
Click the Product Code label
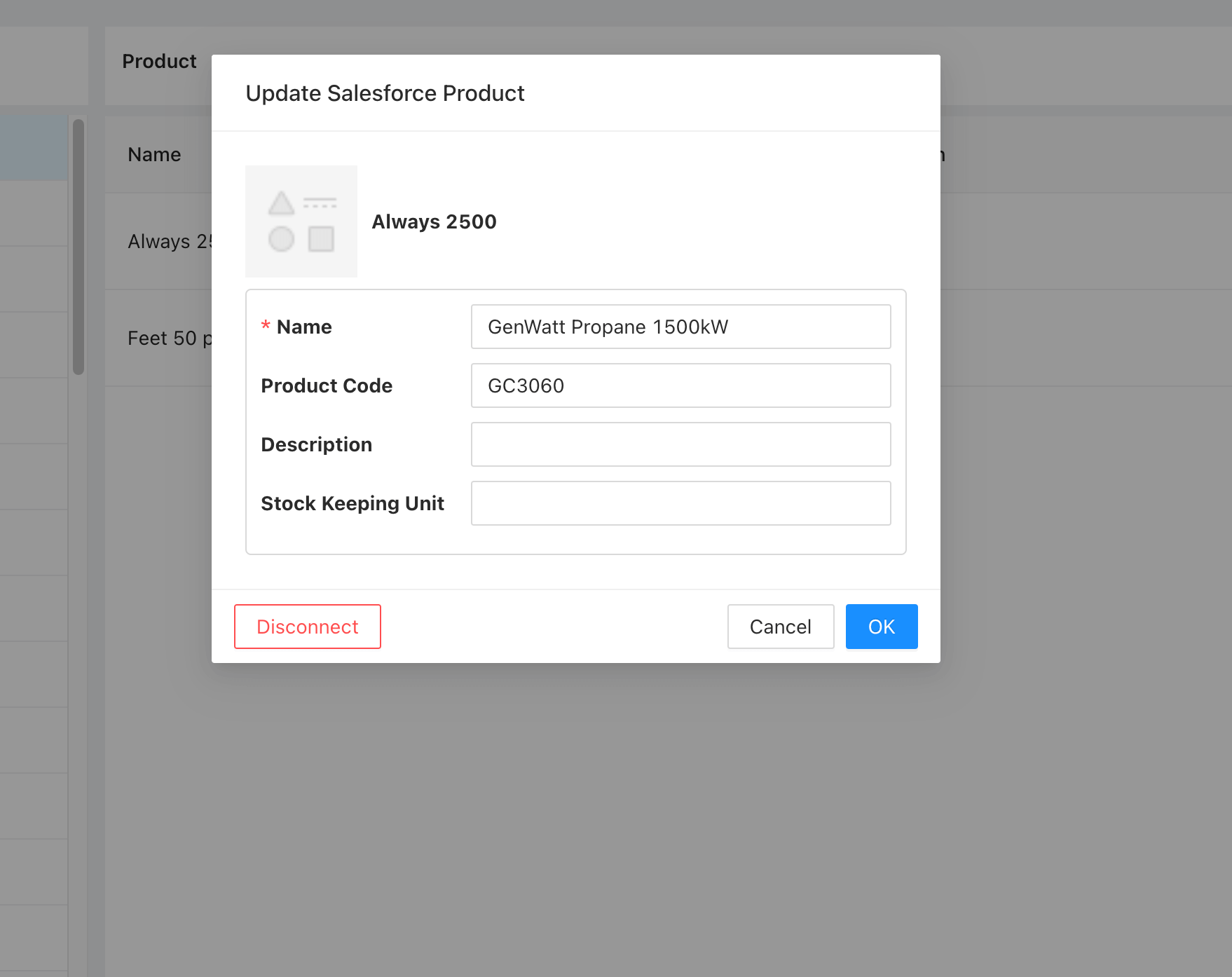[x=327, y=385]
